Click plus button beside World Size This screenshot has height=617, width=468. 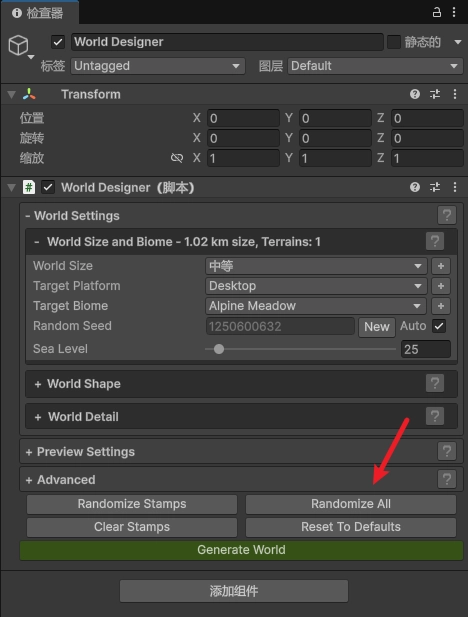tap(441, 266)
